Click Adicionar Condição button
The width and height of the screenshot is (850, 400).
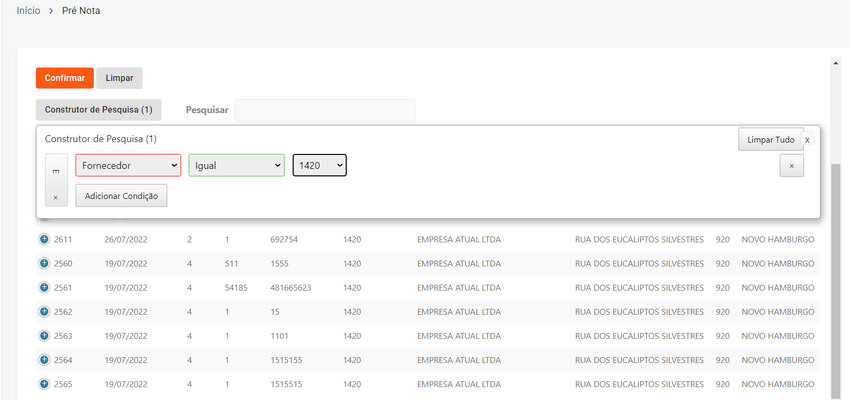[121, 196]
